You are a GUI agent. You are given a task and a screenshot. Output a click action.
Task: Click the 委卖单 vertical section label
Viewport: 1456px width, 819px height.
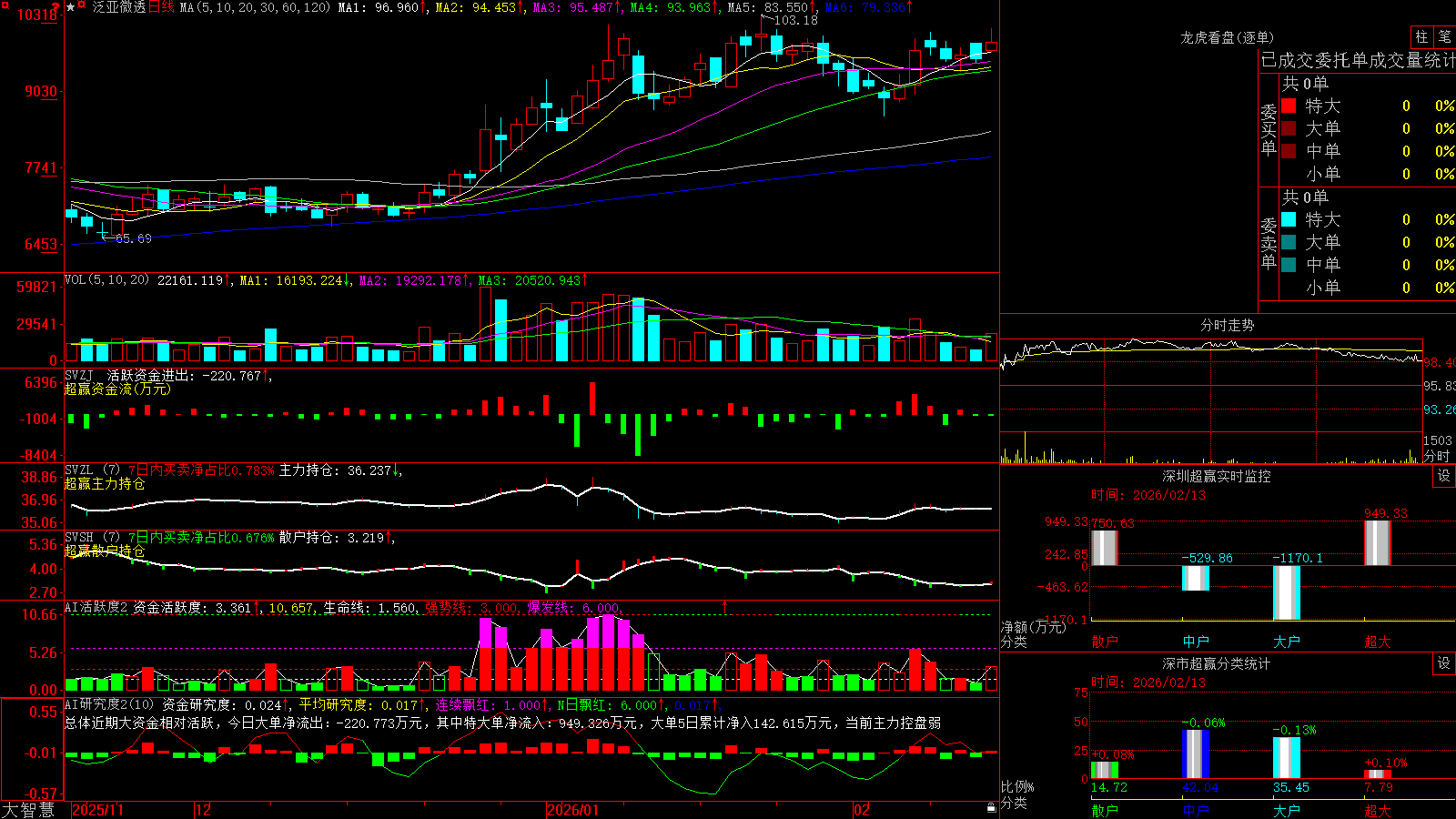coord(1269,243)
